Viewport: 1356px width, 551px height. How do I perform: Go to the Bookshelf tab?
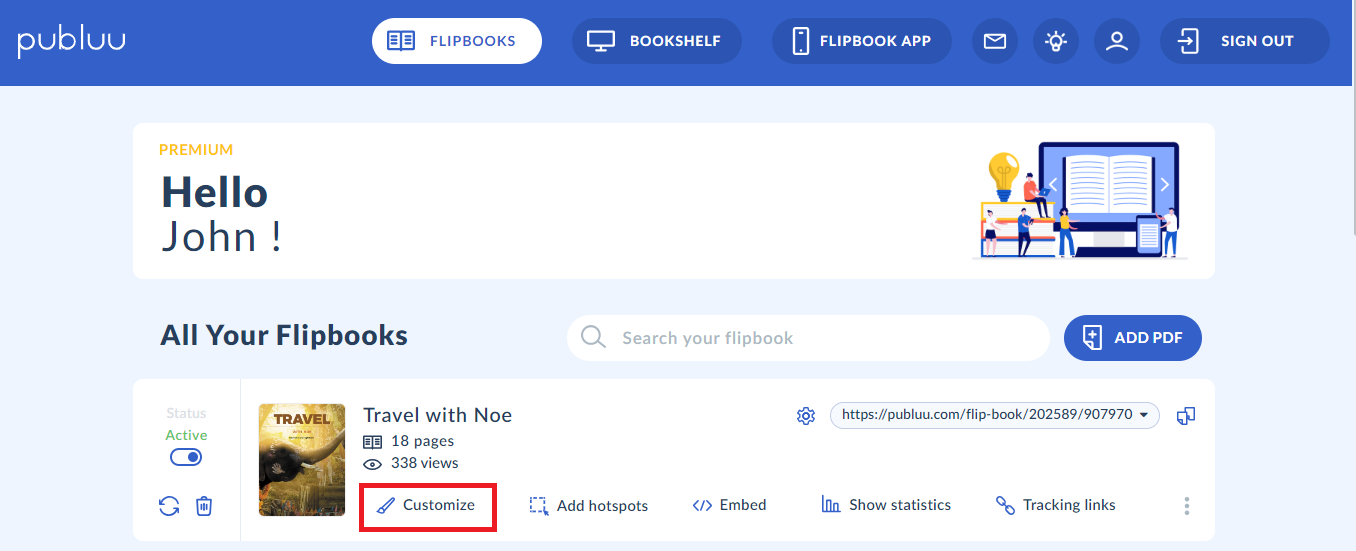pyautogui.click(x=657, y=41)
